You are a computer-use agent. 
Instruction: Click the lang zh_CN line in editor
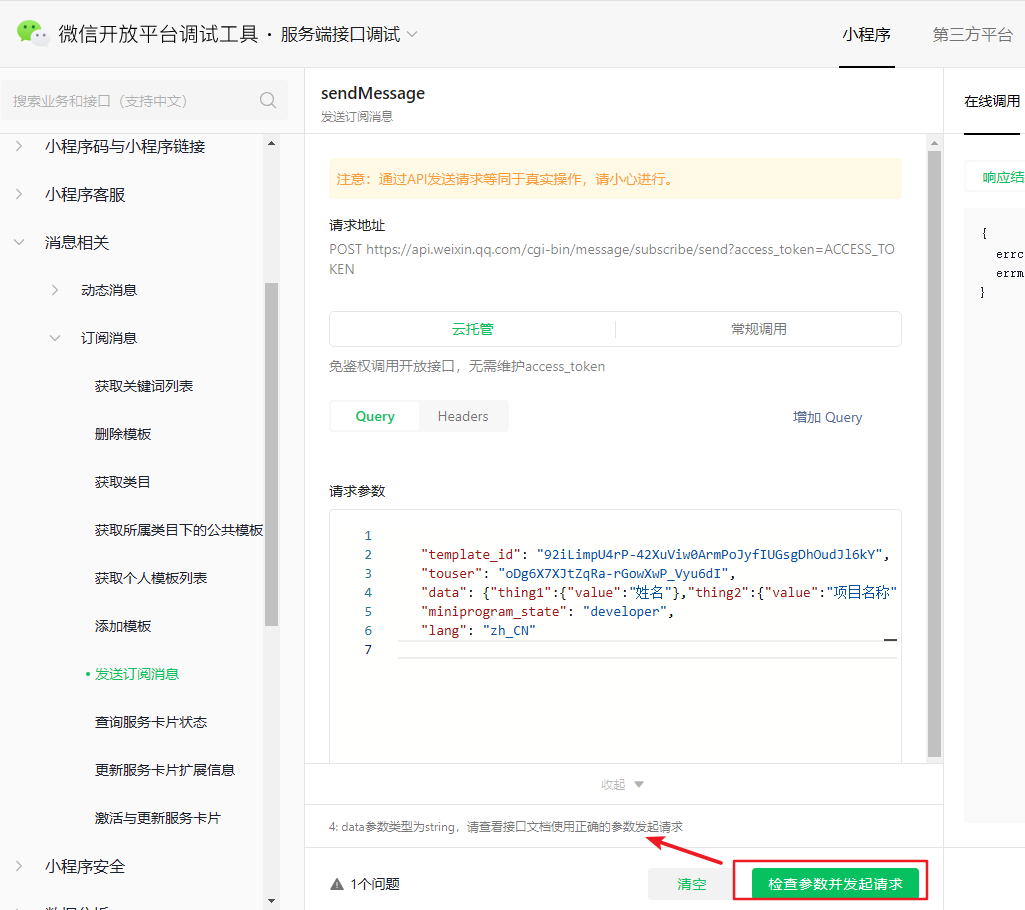click(x=479, y=630)
